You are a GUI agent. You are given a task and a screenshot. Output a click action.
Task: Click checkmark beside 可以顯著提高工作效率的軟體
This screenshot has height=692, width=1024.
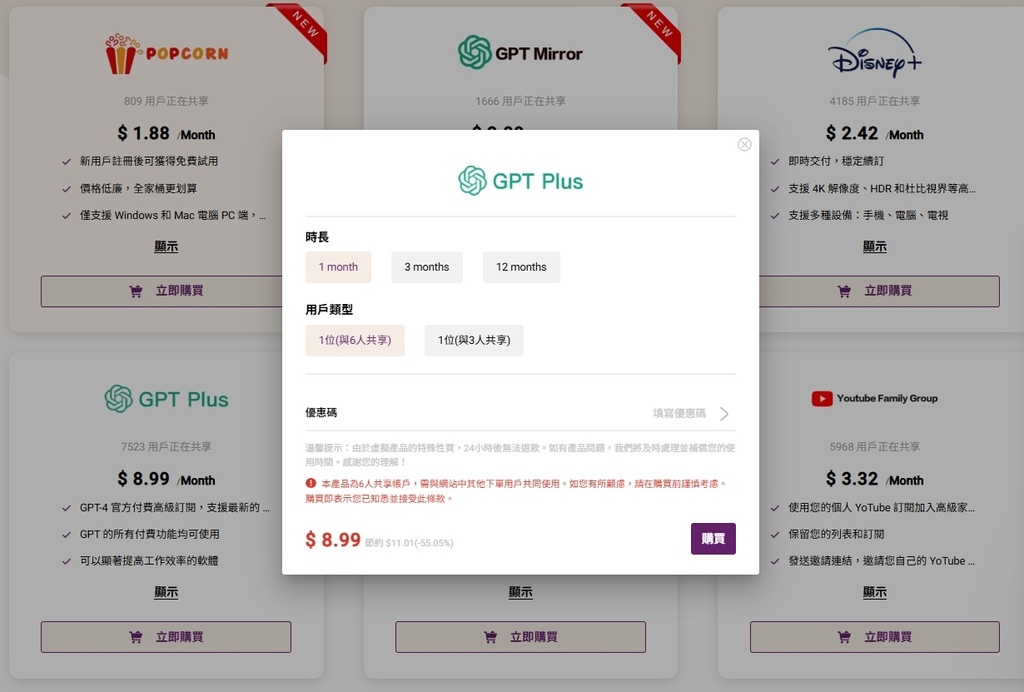[66, 561]
